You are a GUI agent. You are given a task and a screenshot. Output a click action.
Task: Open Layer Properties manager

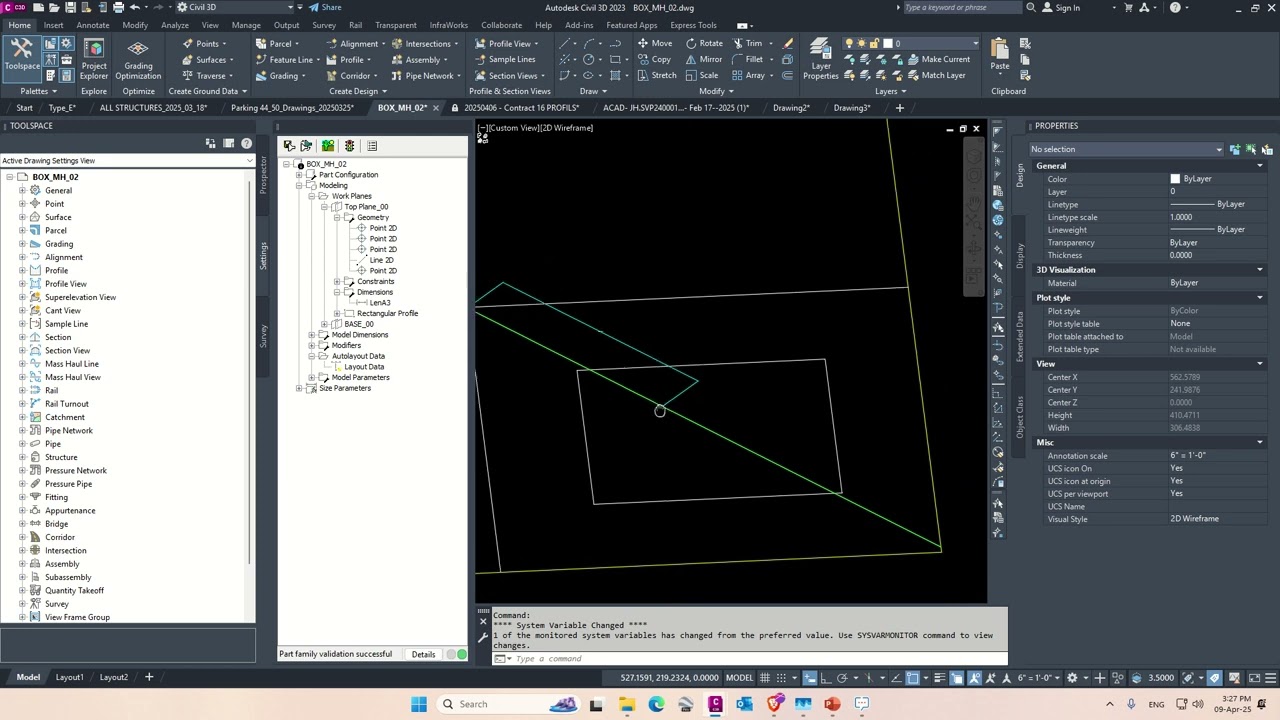pos(821,60)
